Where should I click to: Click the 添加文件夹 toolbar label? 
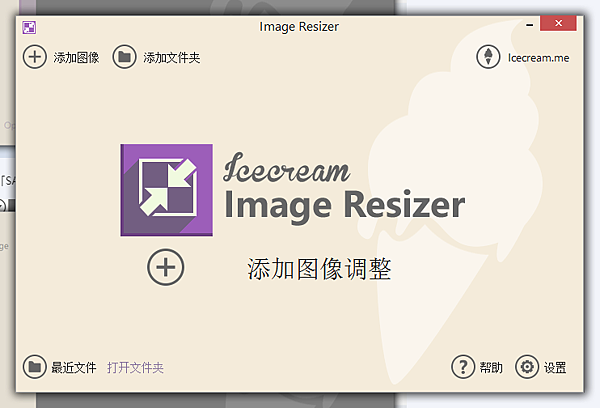(x=172, y=58)
